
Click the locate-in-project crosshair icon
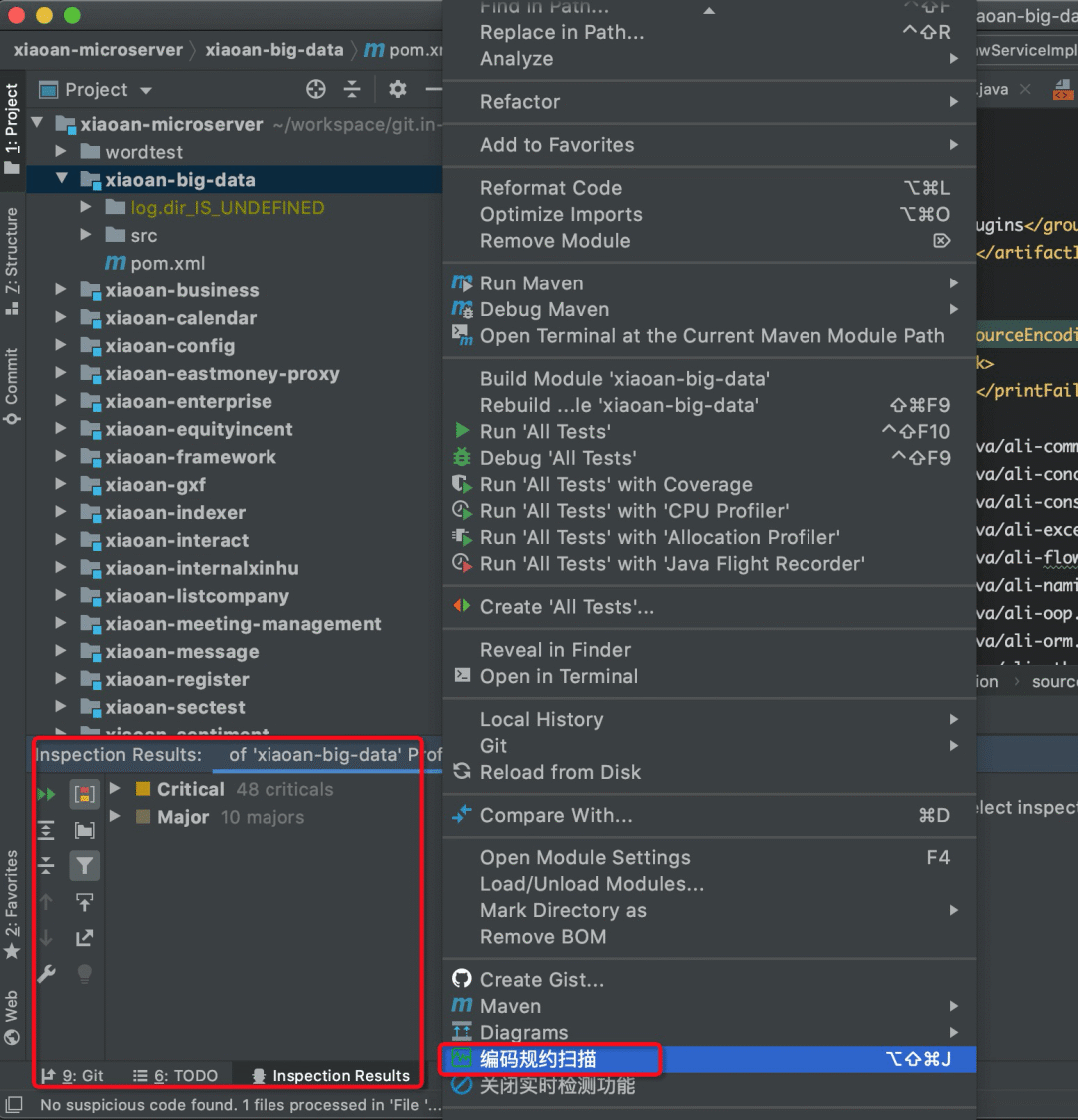pos(315,89)
